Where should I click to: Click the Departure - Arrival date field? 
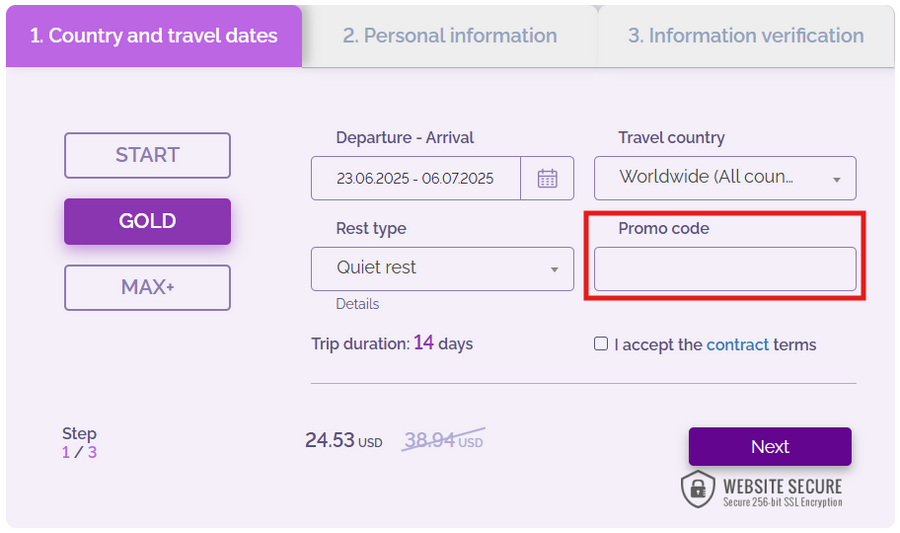415,179
